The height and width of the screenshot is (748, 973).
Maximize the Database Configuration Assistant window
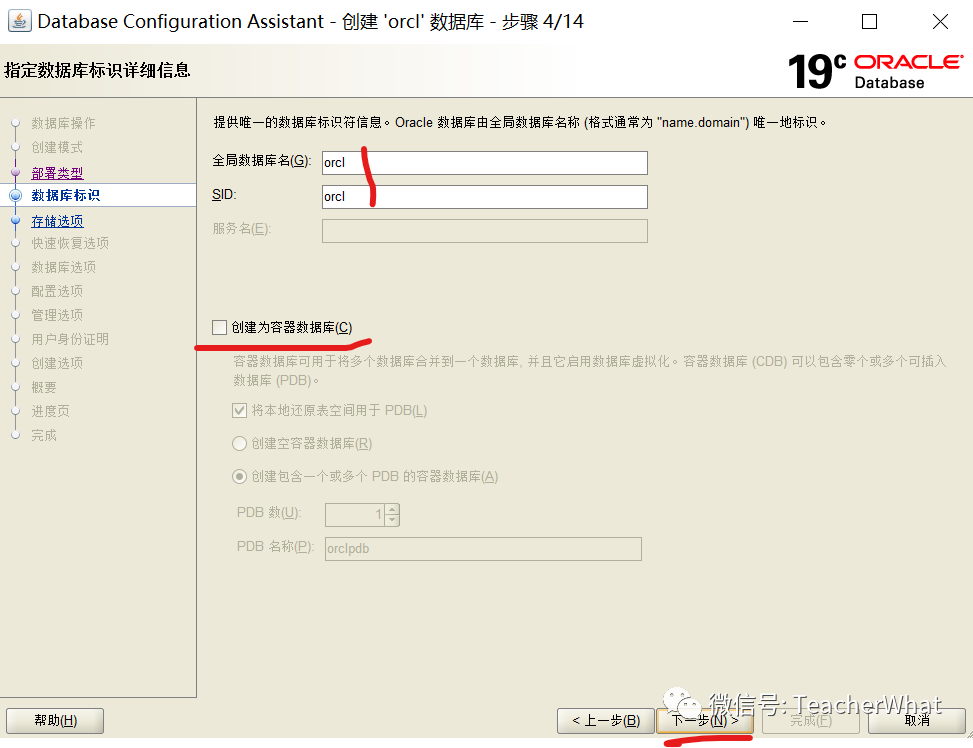tap(869, 22)
